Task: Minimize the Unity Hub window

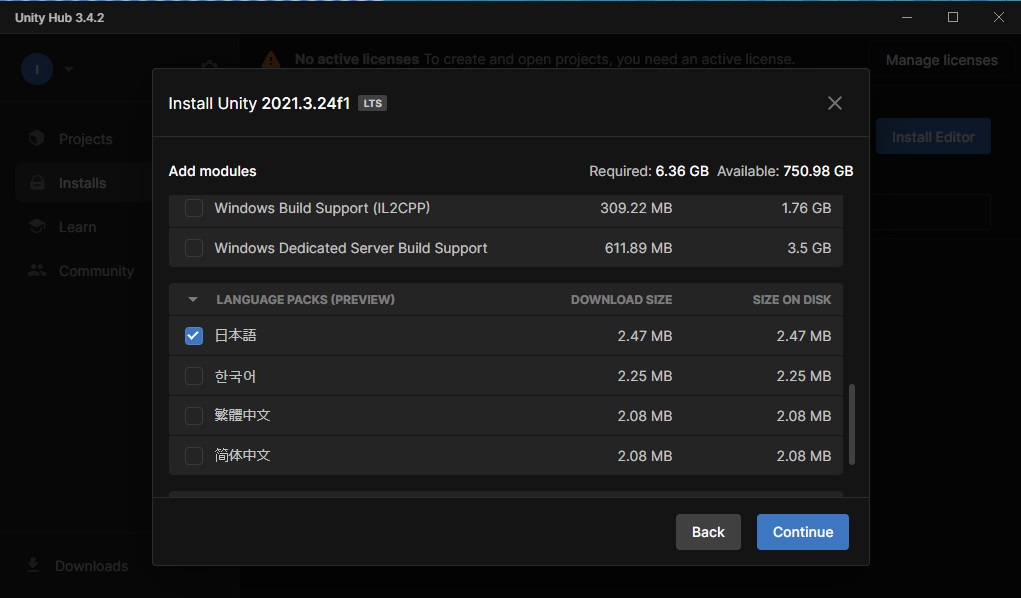Action: coord(906,17)
